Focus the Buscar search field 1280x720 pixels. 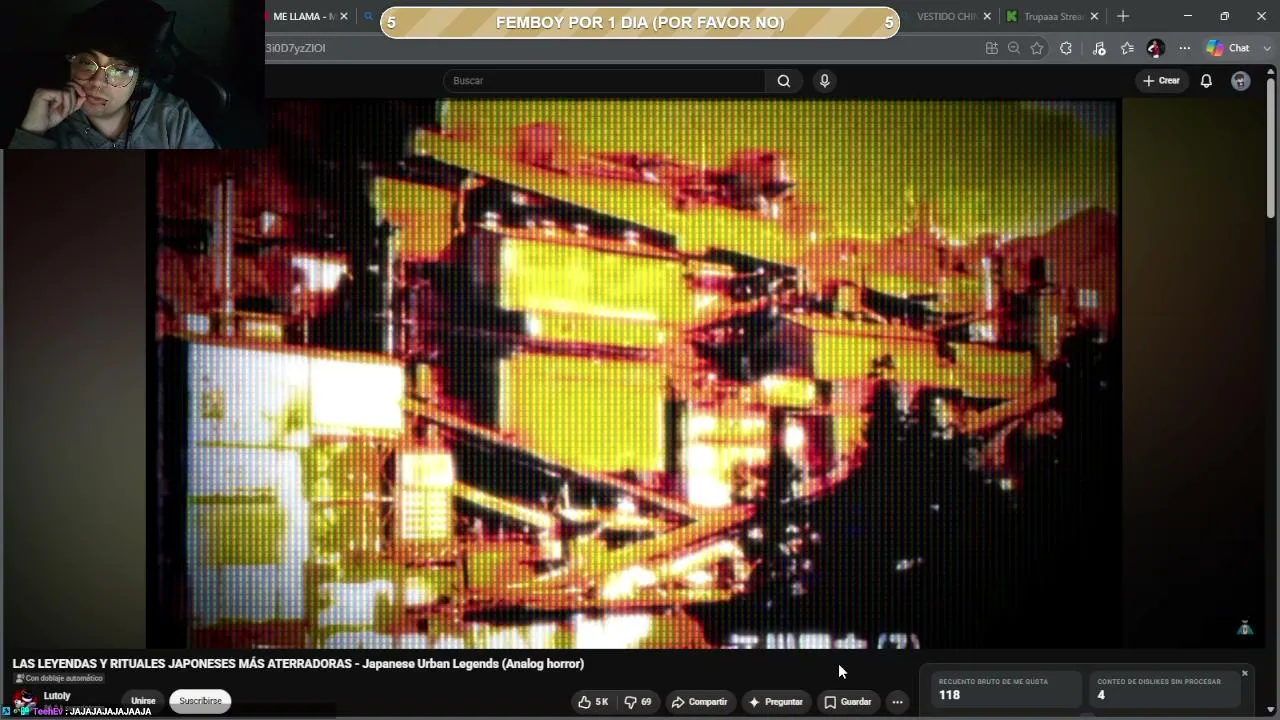click(x=605, y=81)
